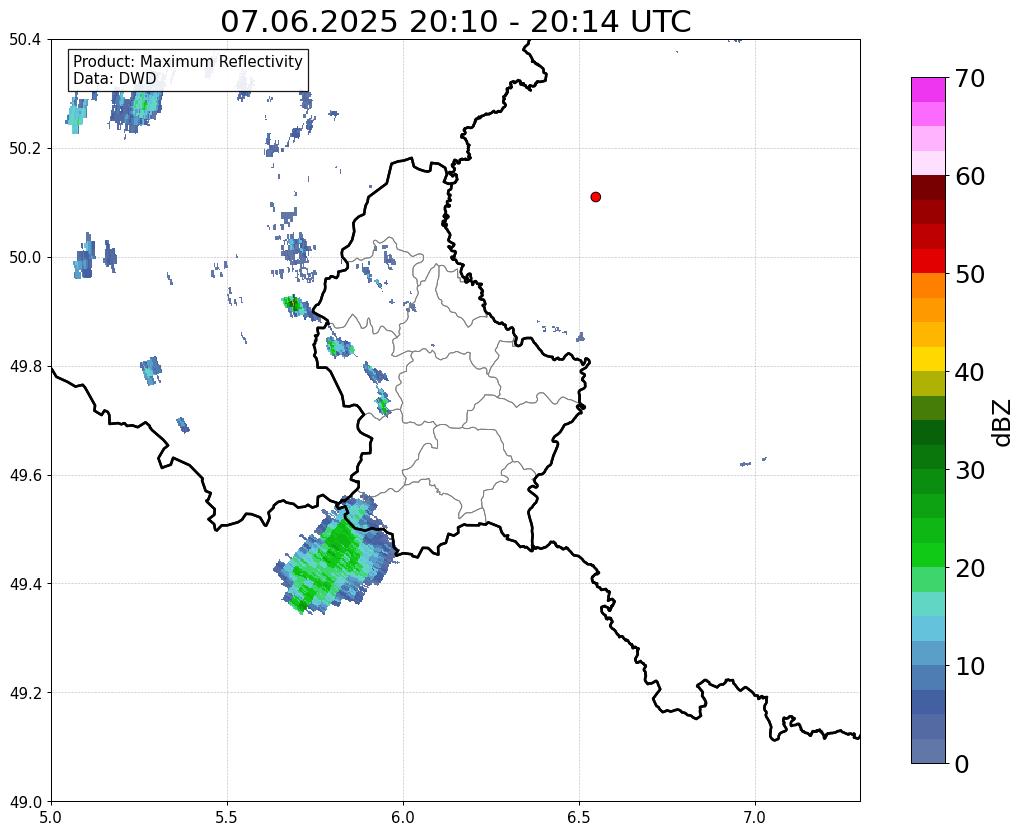This screenshot has width=1023, height=834.
Task: Click the longitude tick label 6.0
Action: tap(403, 818)
